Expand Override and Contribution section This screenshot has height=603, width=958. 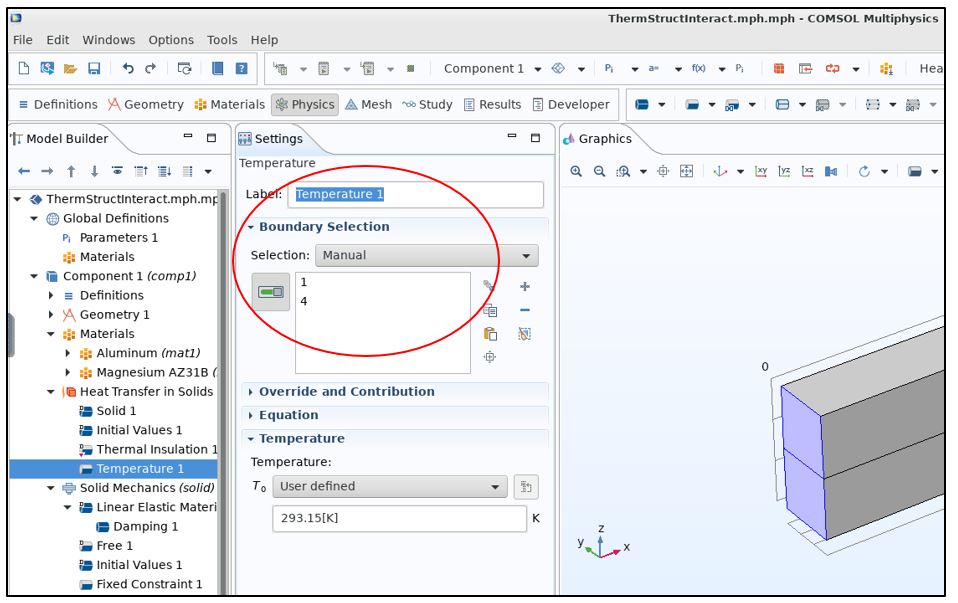point(250,392)
